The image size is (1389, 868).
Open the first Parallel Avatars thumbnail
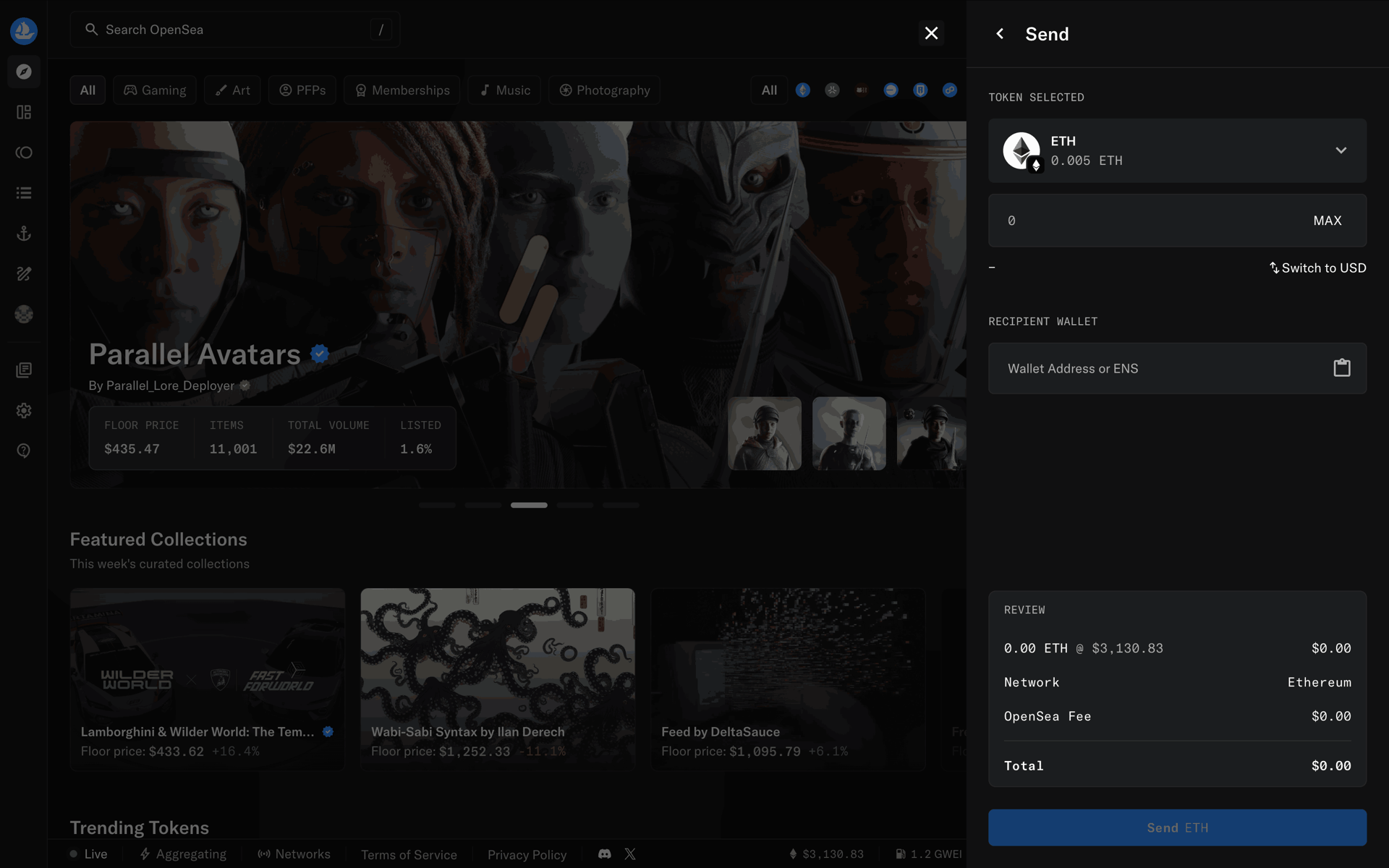point(765,433)
